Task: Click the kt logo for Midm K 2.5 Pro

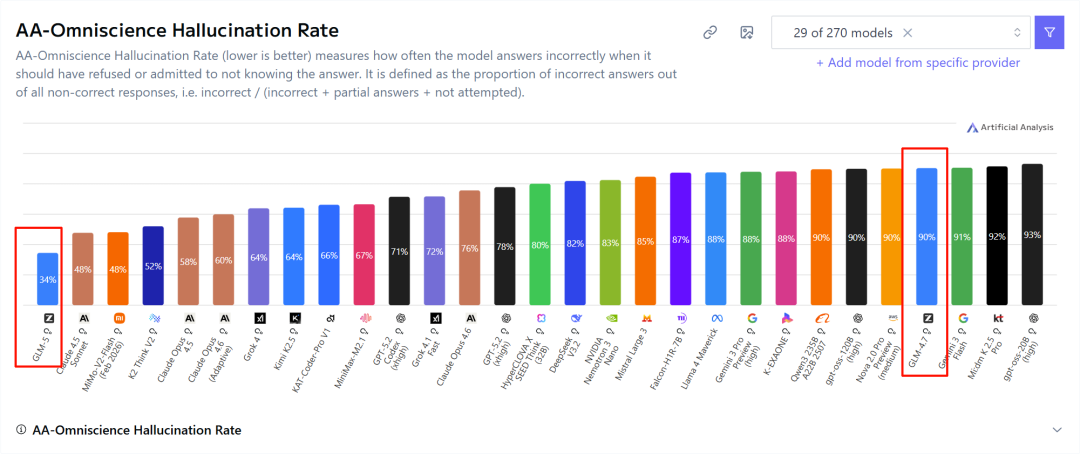Action: pos(997,318)
